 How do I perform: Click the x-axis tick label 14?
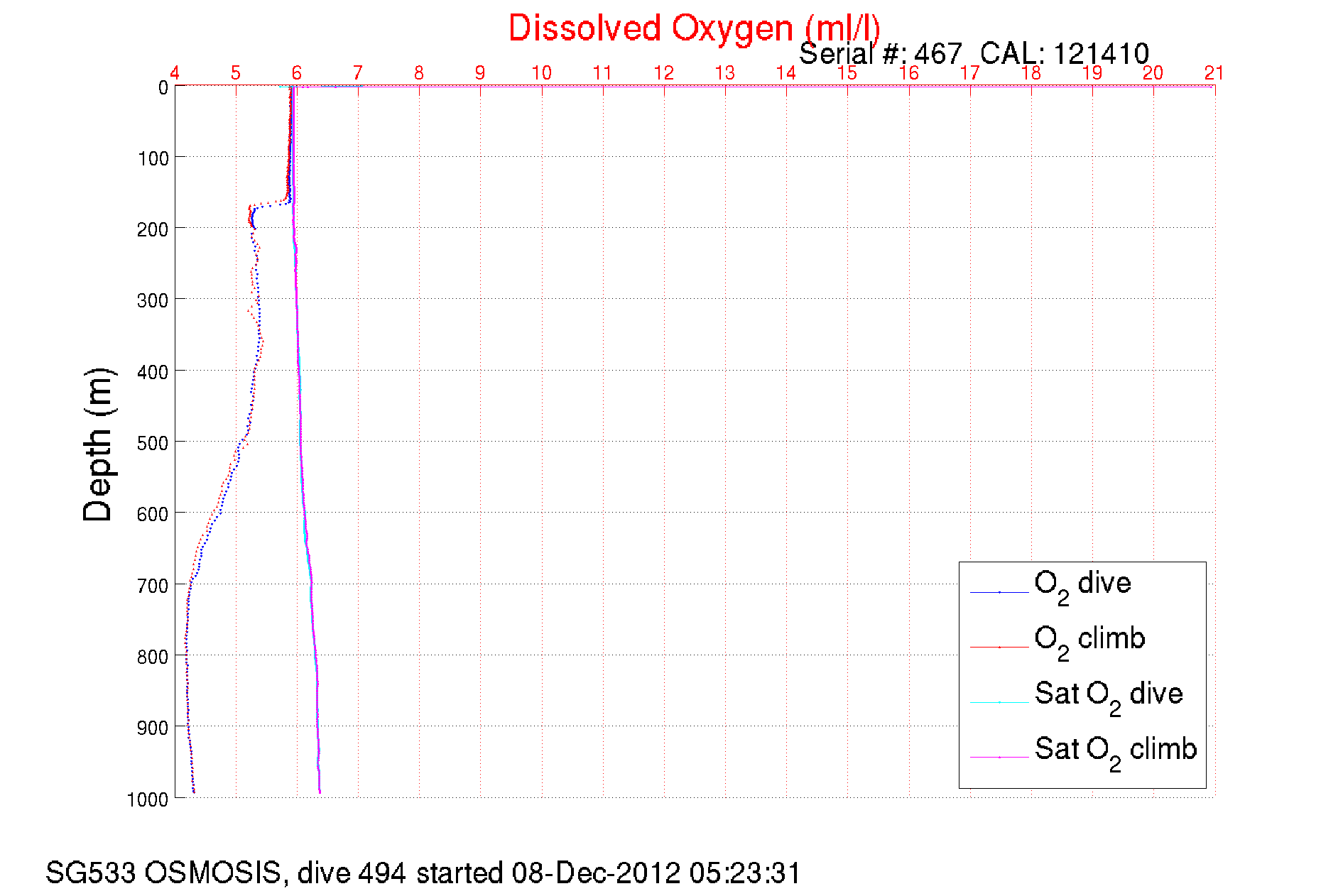(x=786, y=73)
